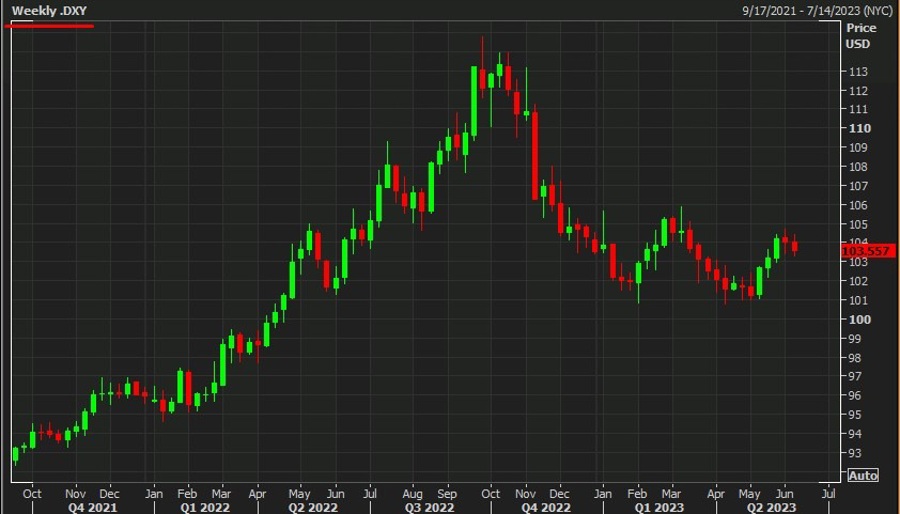Viewport: 900px width, 514px height.
Task: Click the Q1 2022 quarter label
Action: 205,508
